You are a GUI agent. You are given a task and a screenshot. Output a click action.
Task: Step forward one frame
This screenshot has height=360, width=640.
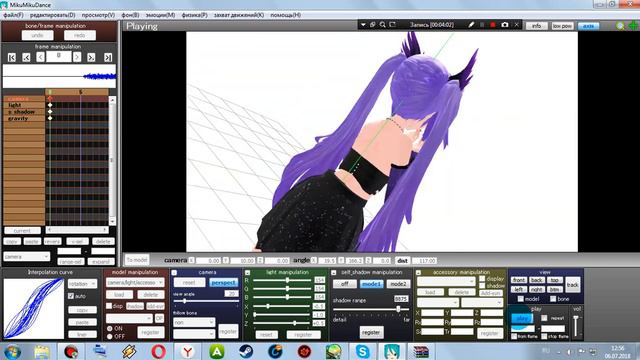coord(77,57)
